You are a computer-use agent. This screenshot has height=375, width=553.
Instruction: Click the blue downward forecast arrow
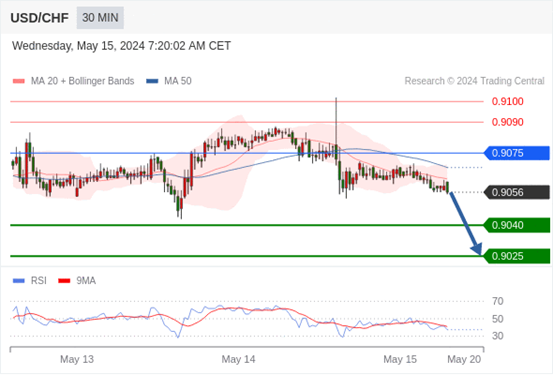pos(466,223)
